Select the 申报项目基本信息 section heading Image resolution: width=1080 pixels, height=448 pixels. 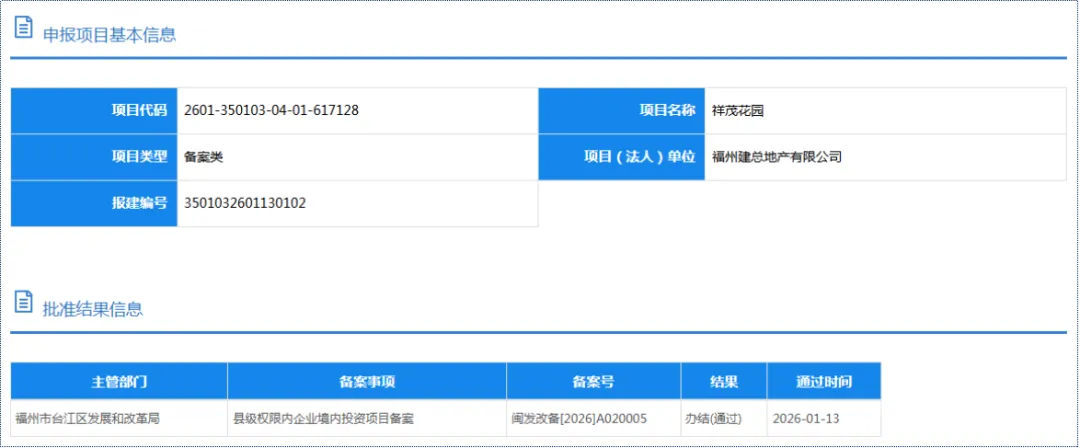coord(110,34)
